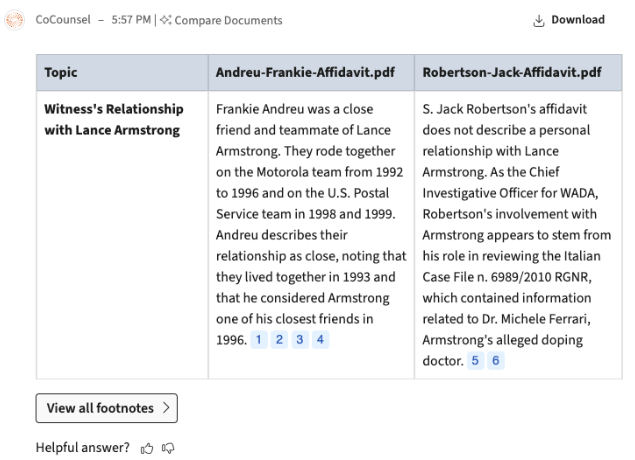635x460 pixels.
Task: Click the Compare Documents sparkle icon
Action: click(x=166, y=20)
